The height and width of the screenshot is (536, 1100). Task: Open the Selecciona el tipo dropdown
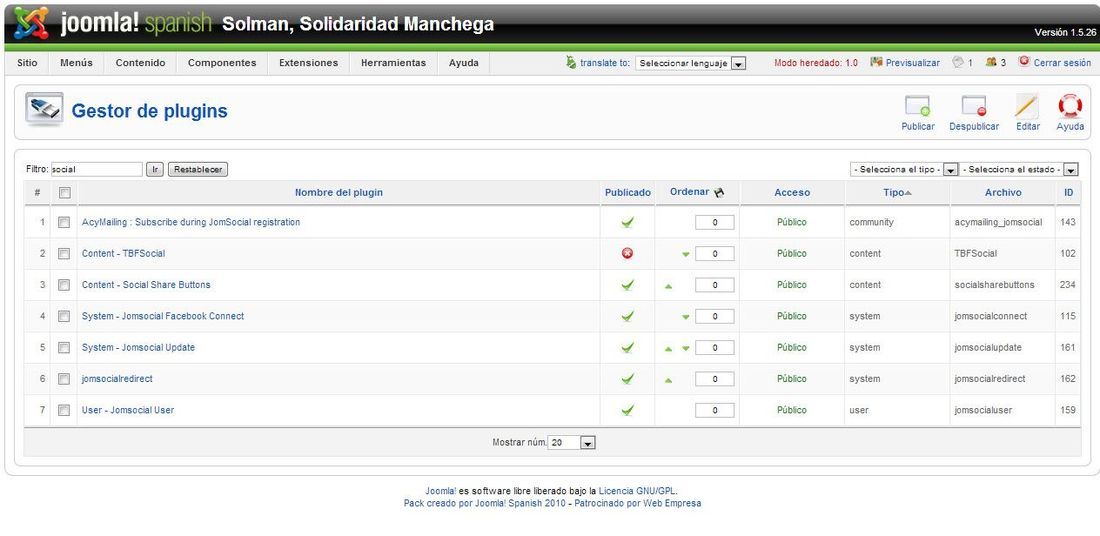click(904, 170)
